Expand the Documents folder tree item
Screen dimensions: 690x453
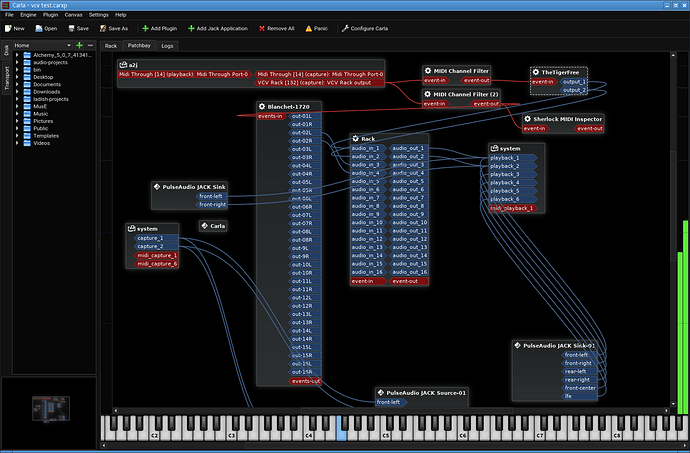(x=17, y=85)
